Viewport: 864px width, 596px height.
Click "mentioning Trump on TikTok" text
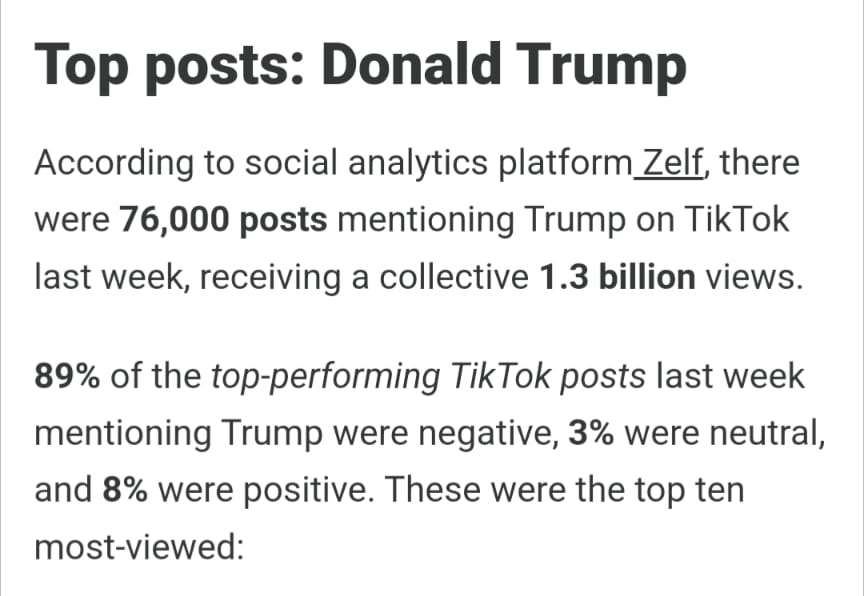563,220
